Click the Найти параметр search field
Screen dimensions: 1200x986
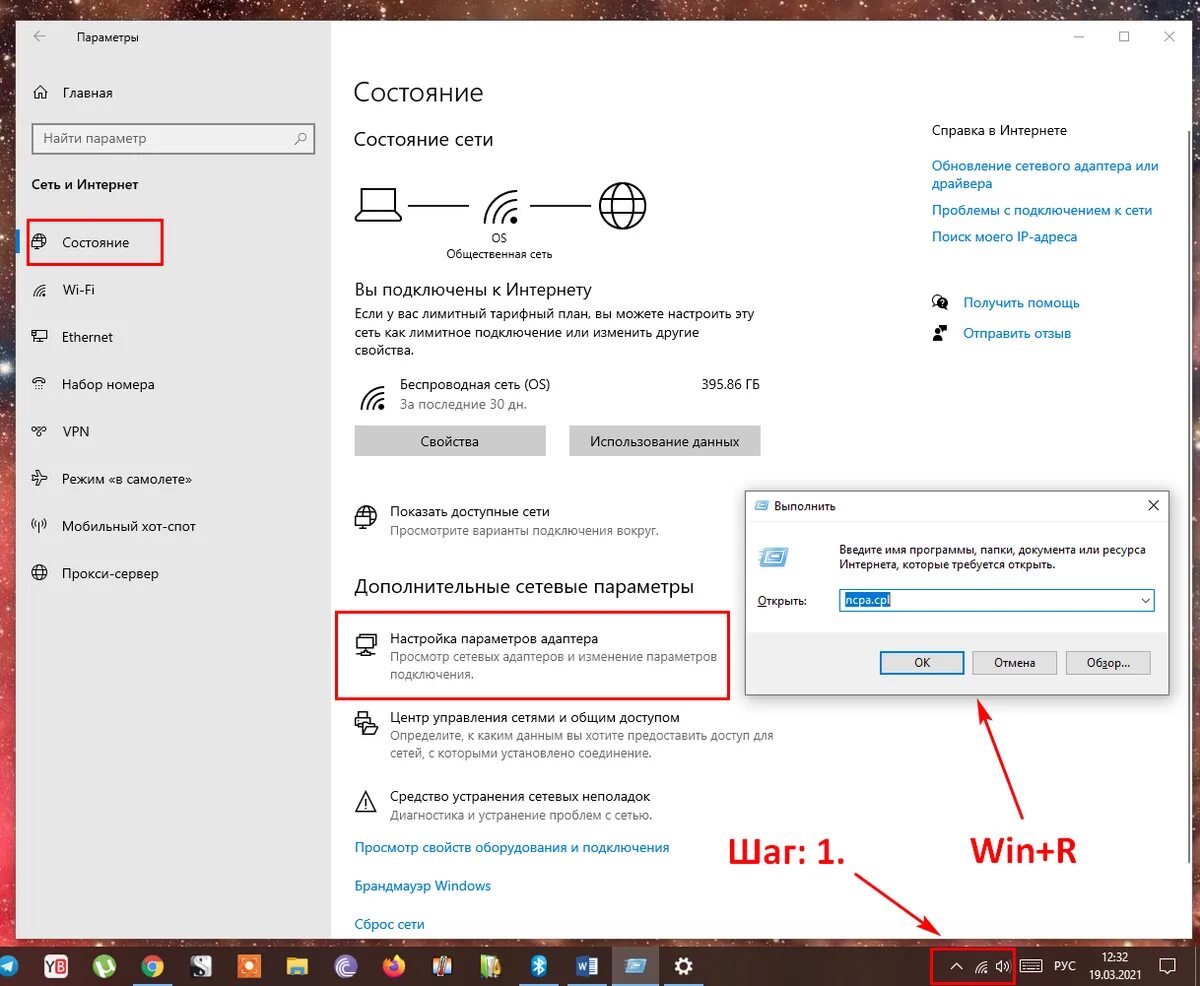pos(173,138)
